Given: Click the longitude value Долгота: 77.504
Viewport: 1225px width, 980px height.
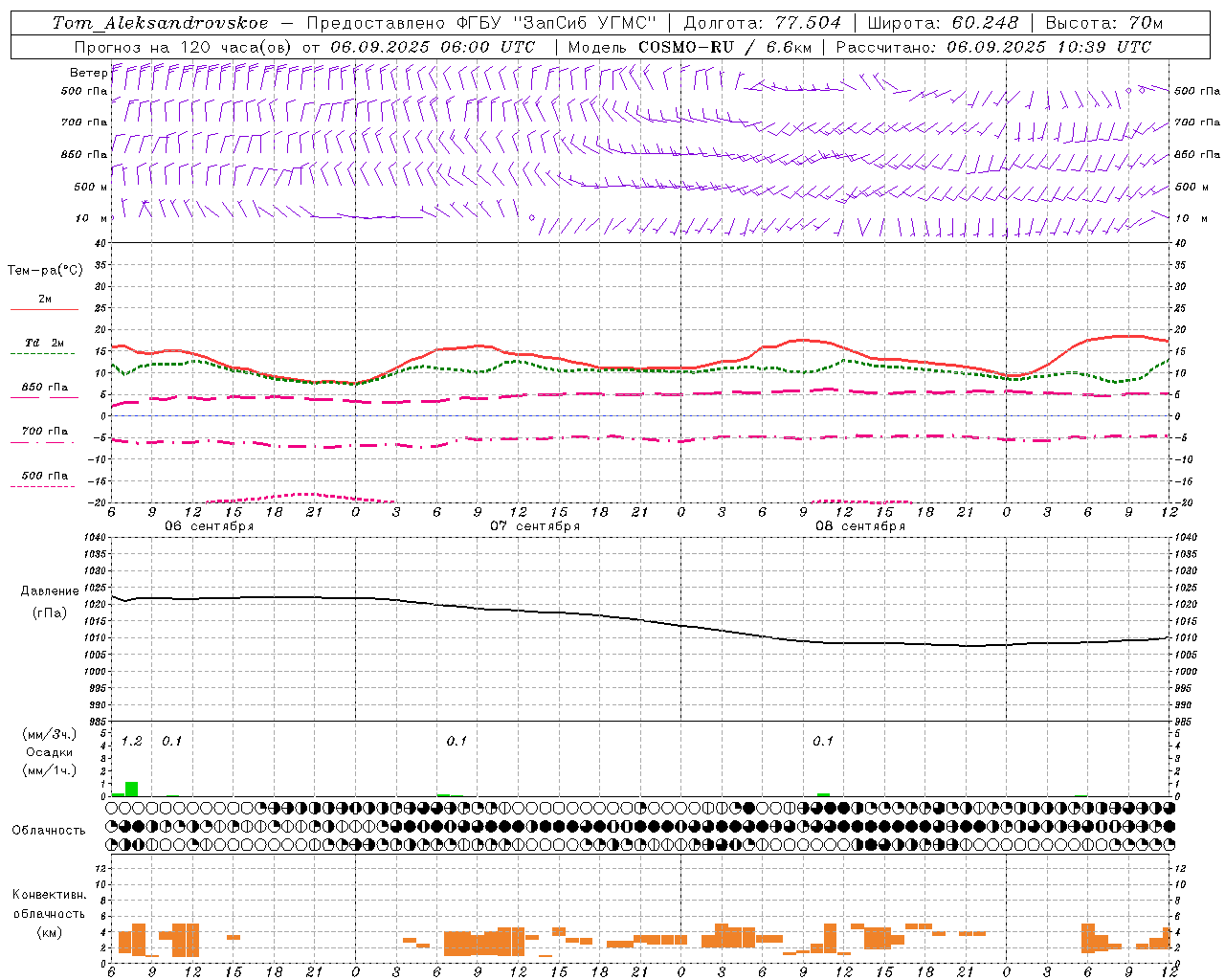Looking at the screenshot, I should point(763,23).
